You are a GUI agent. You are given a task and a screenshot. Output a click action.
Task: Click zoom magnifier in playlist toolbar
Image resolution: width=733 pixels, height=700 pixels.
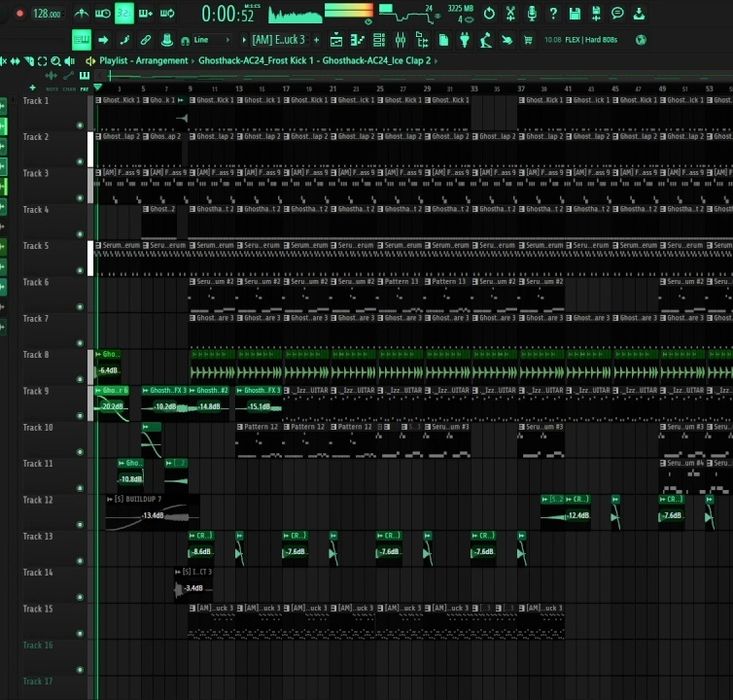point(56,61)
